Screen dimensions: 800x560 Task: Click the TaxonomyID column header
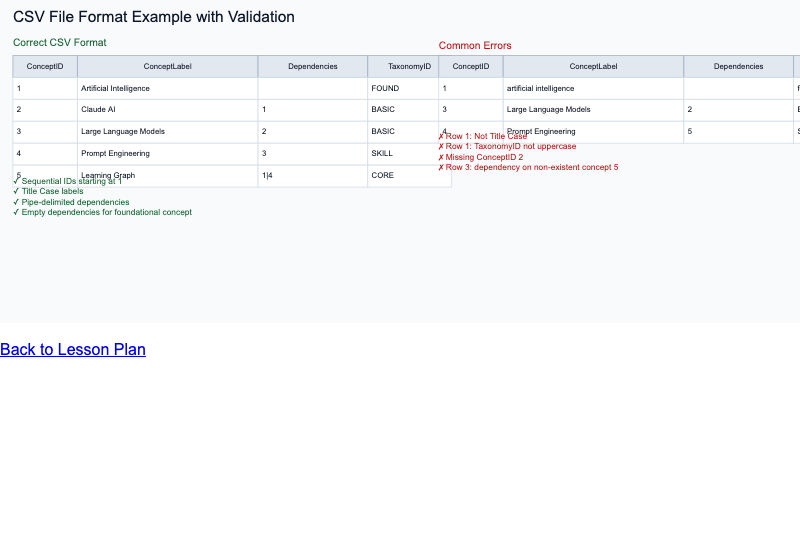[x=409, y=67]
